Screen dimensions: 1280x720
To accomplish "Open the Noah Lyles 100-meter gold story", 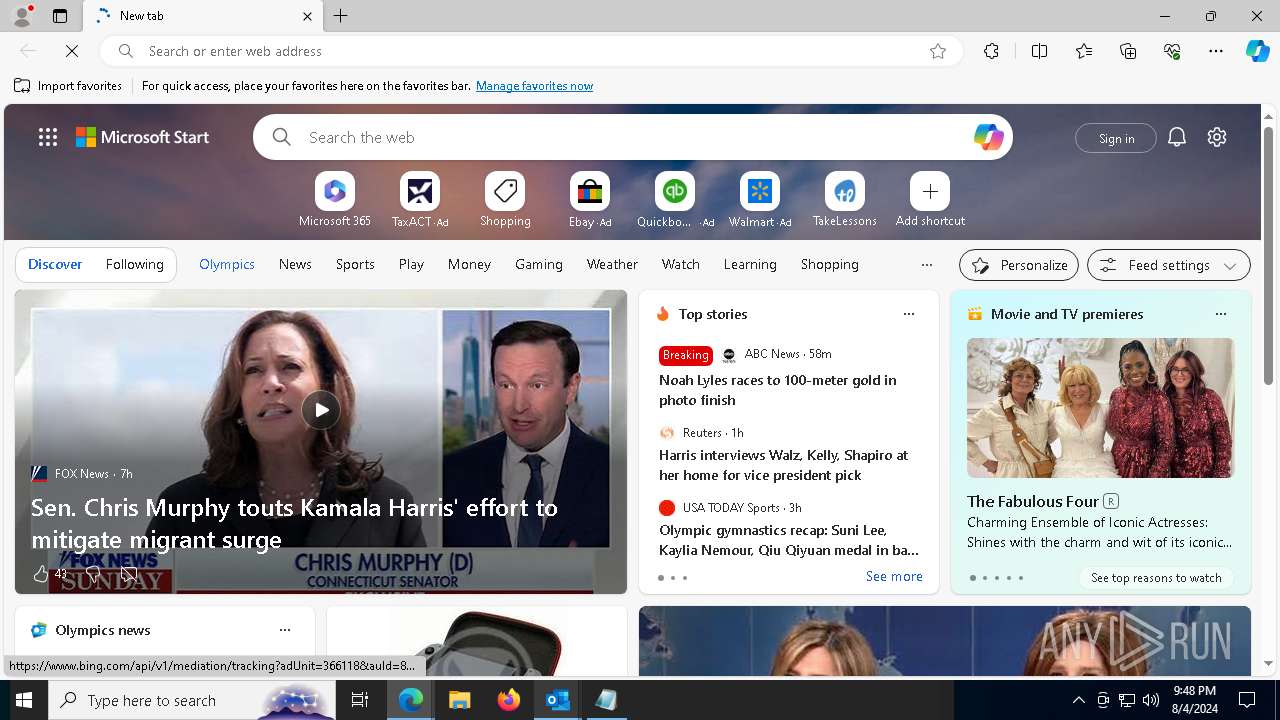I will (x=778, y=390).
